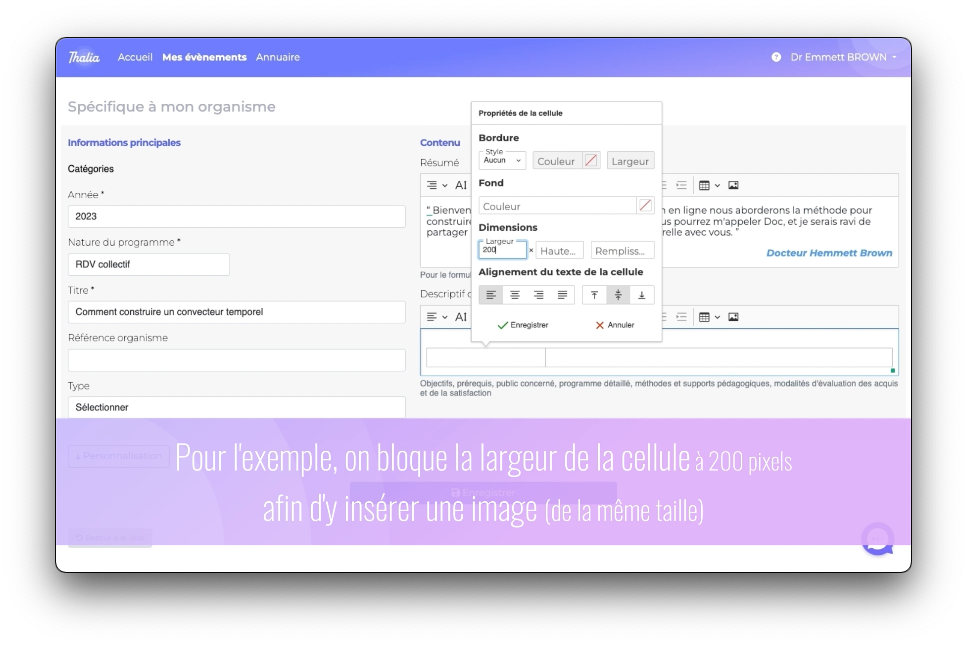Click the Thalia logo
The width and height of the screenshot is (967, 646).
(x=84, y=57)
